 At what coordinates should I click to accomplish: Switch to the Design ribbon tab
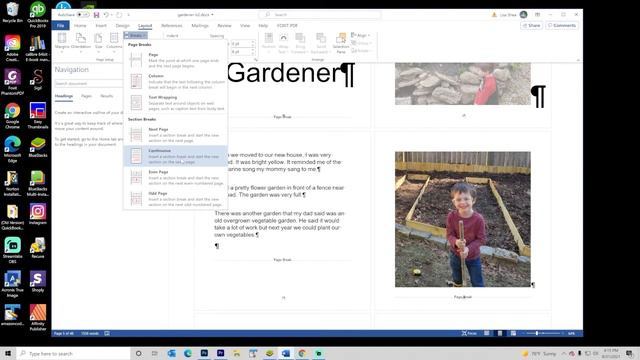(122, 25)
